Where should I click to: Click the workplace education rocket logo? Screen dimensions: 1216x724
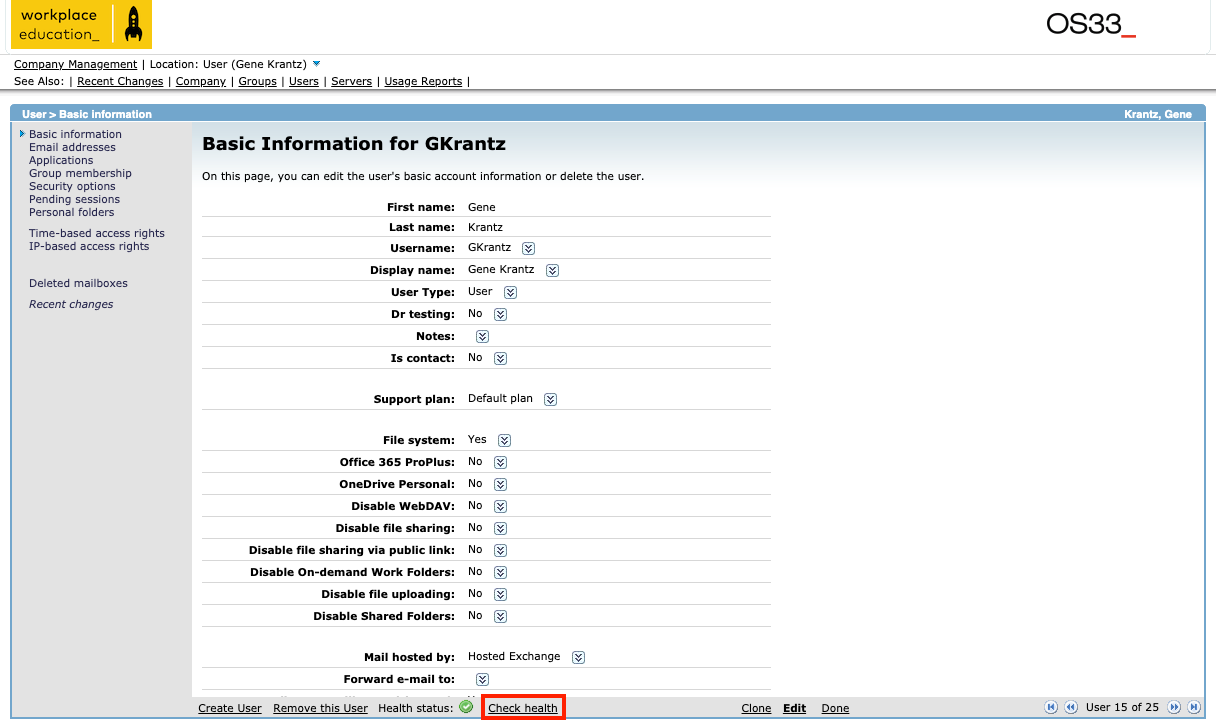[x=81, y=26]
